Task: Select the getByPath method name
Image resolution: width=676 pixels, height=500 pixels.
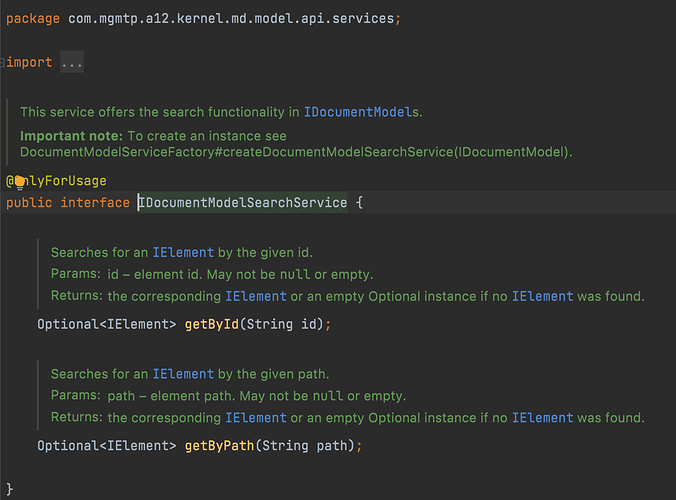Action: [x=219, y=446]
